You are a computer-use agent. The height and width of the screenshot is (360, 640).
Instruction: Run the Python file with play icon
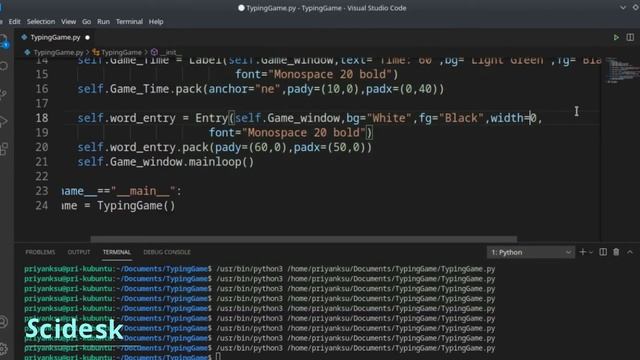616,38
